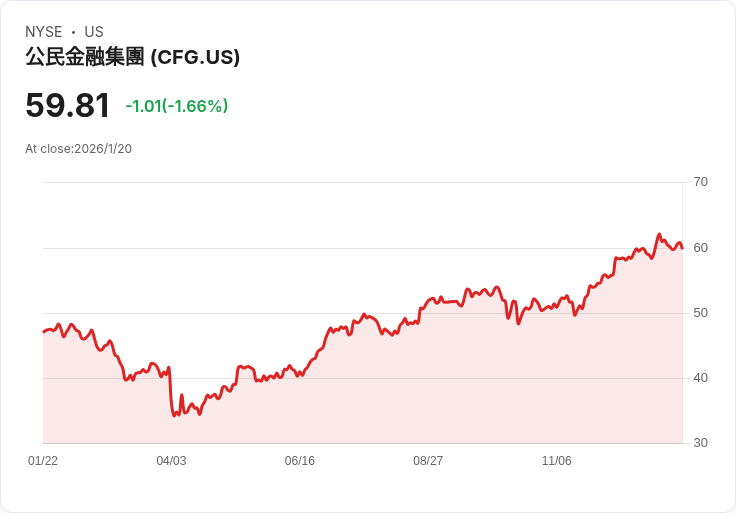This screenshot has width=736, height=513.
Task: Open the 公民金融集團 (CFG.US) stock title
Action: (x=132, y=57)
